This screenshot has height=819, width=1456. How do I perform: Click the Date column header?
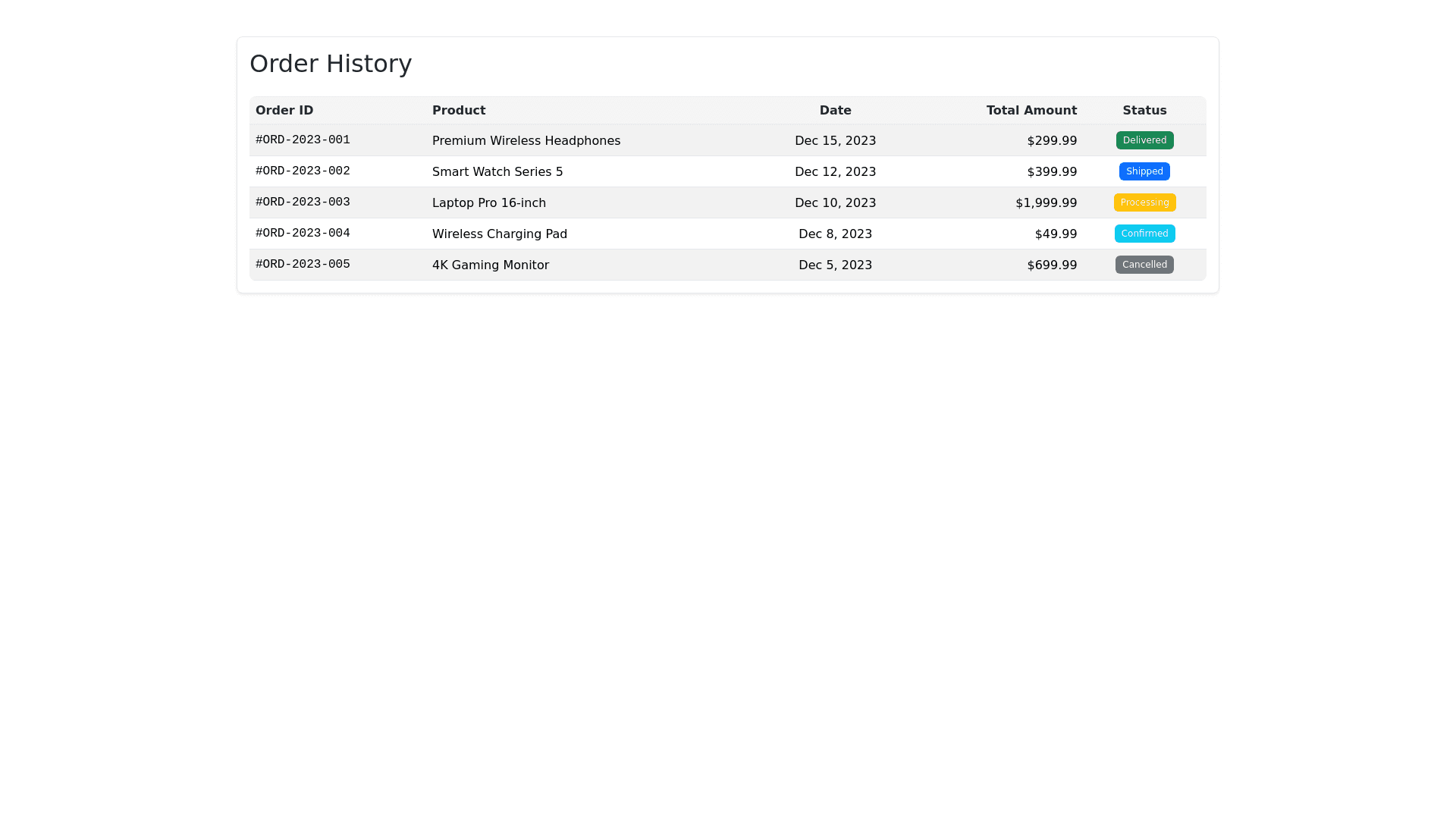click(x=835, y=111)
